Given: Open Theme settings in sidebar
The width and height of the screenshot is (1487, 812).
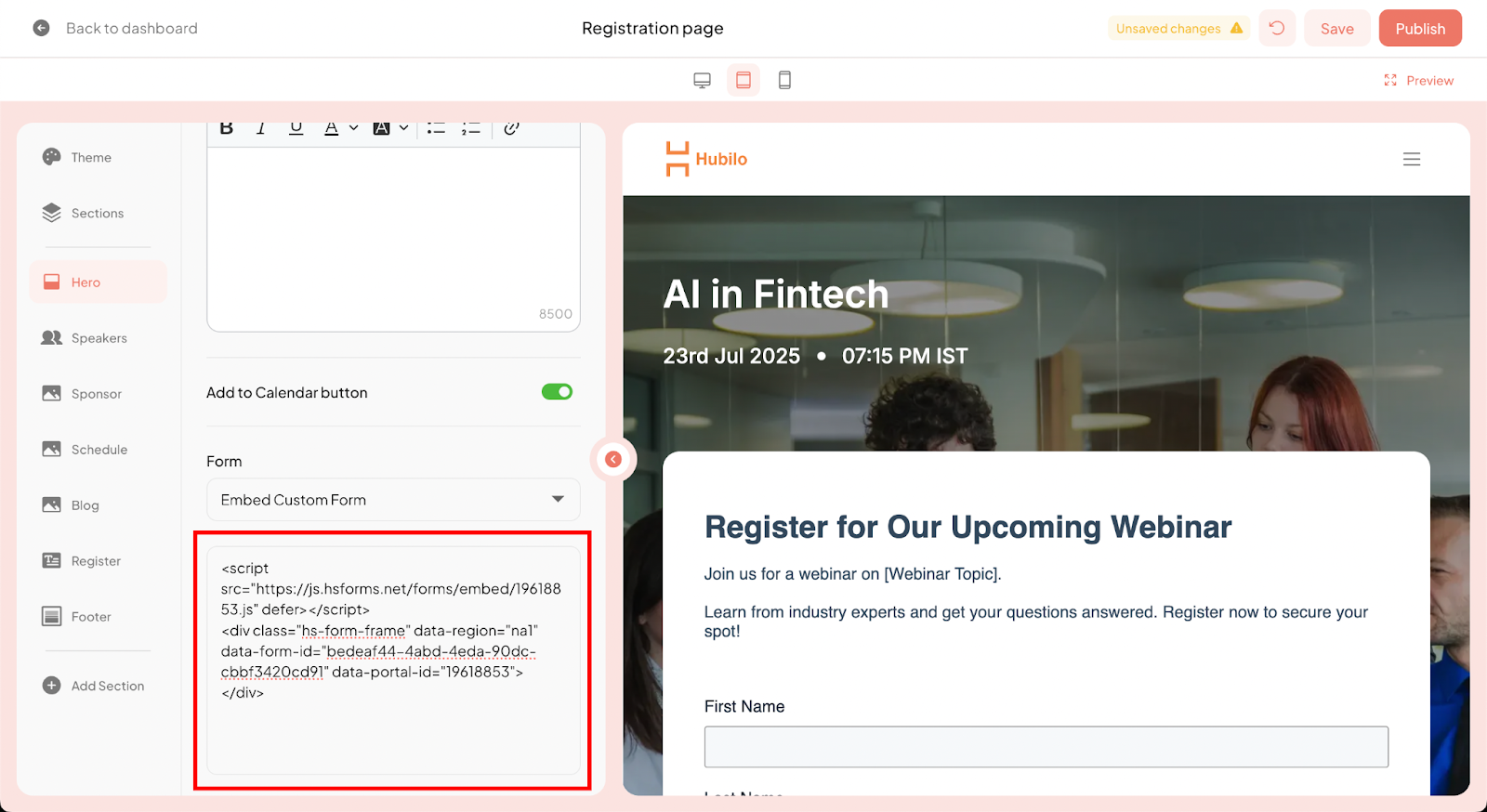Looking at the screenshot, I should (90, 157).
